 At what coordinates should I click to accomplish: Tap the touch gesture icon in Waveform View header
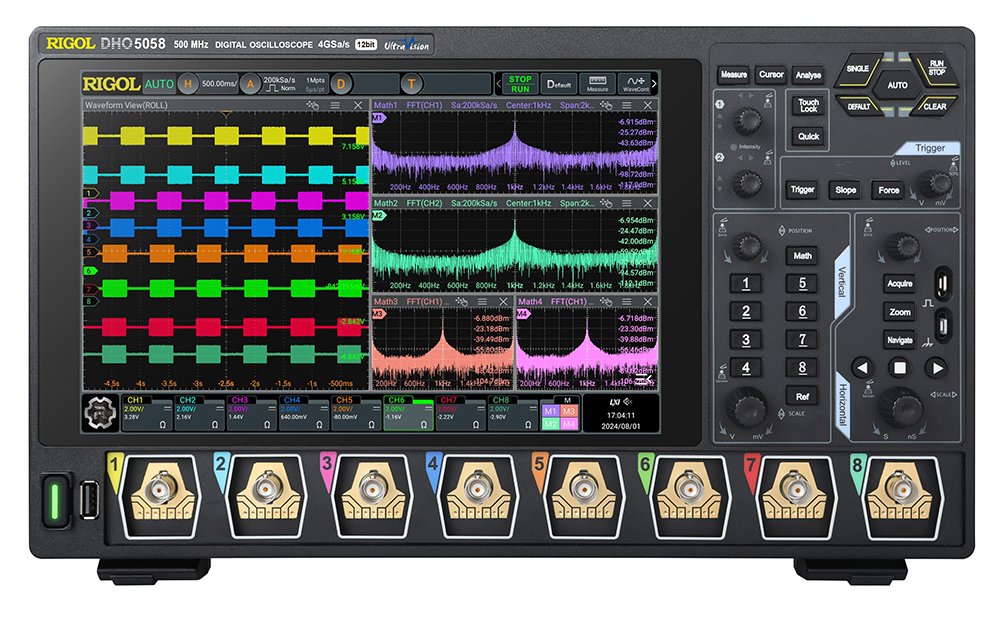click(312, 105)
